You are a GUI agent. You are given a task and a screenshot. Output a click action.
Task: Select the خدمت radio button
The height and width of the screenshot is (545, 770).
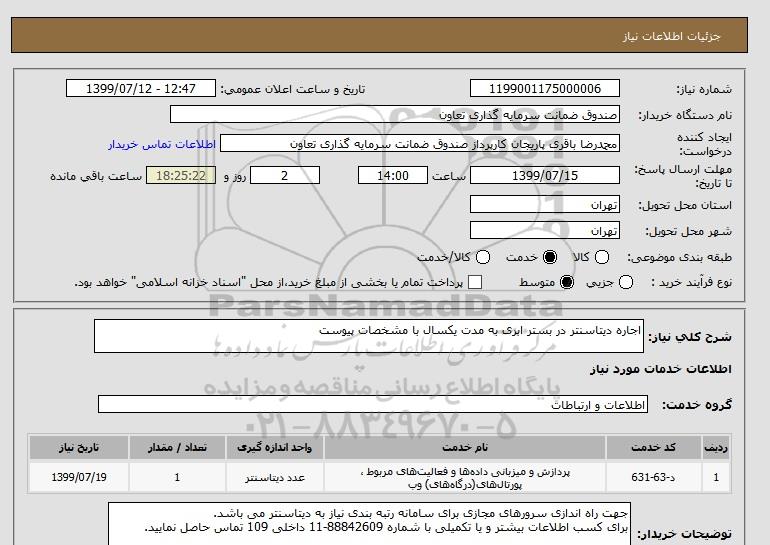tap(550, 257)
